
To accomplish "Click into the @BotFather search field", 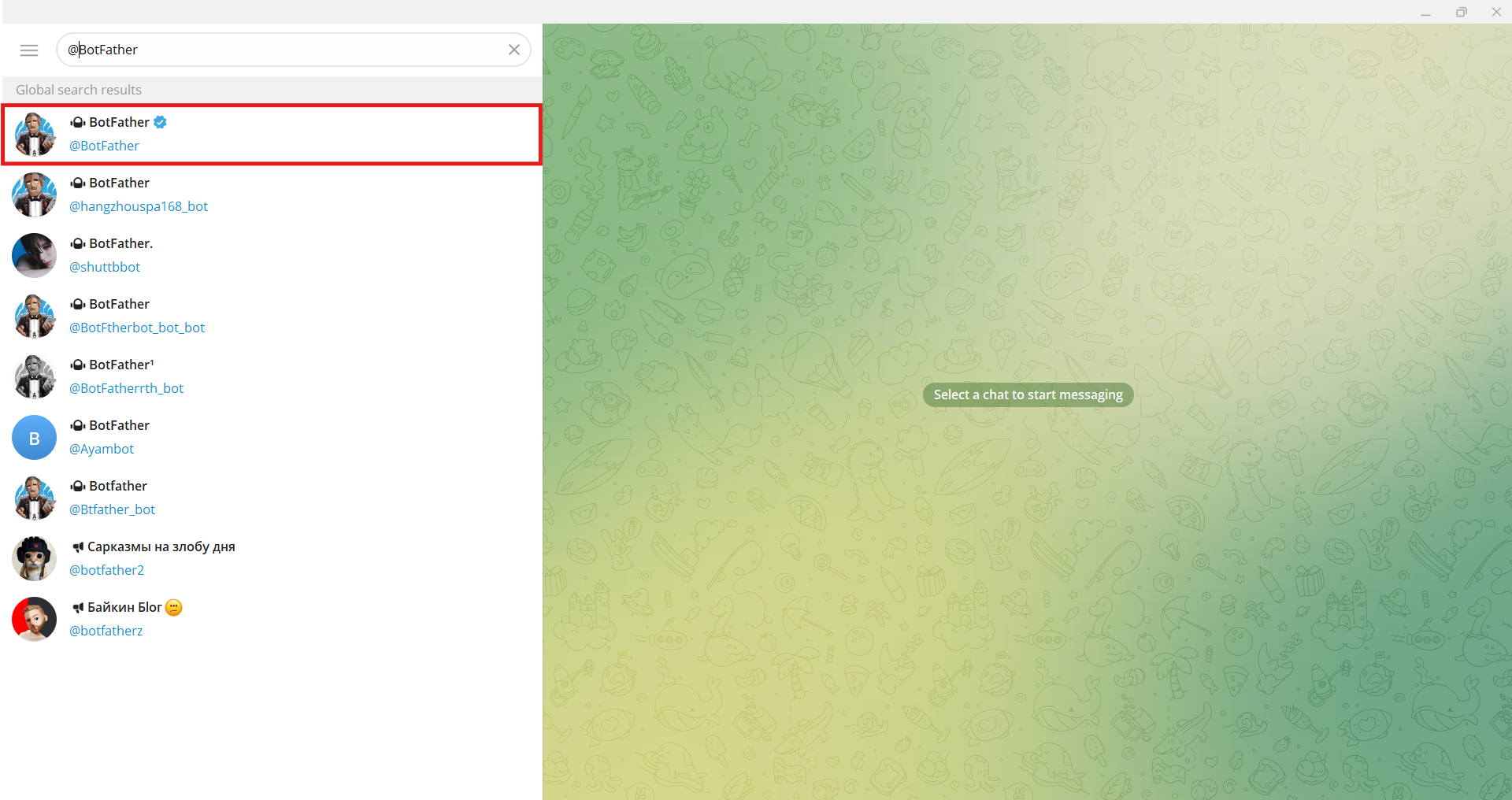I will (294, 50).
